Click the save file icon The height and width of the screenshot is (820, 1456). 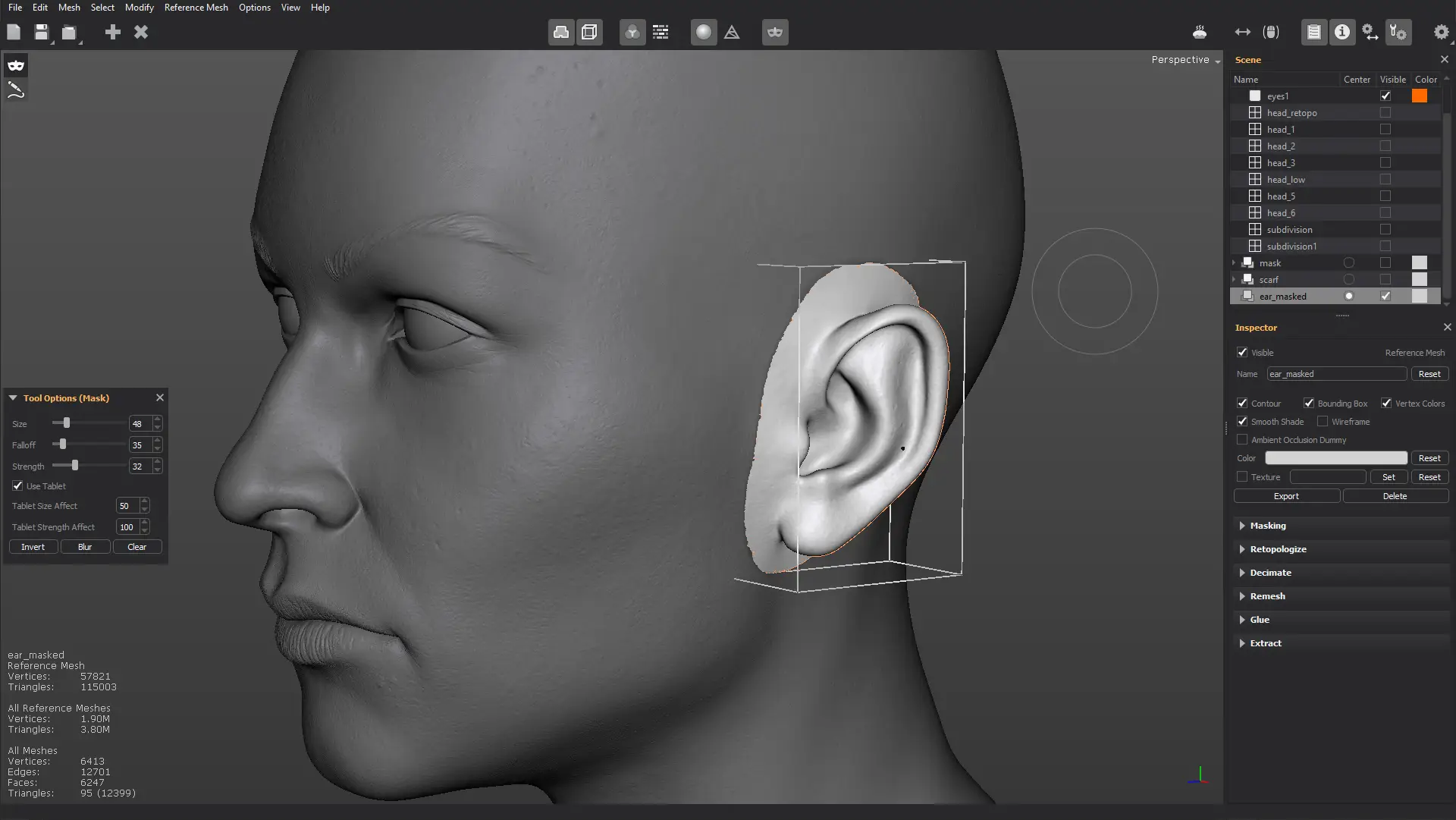41,33
